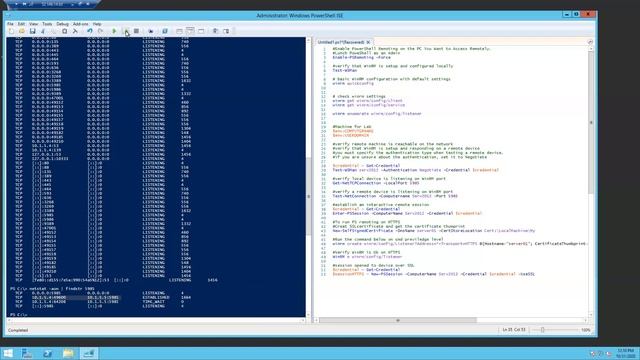Viewport: 640px width, 360px height.
Task: Stop operation using the square stop icon
Action: point(136,31)
